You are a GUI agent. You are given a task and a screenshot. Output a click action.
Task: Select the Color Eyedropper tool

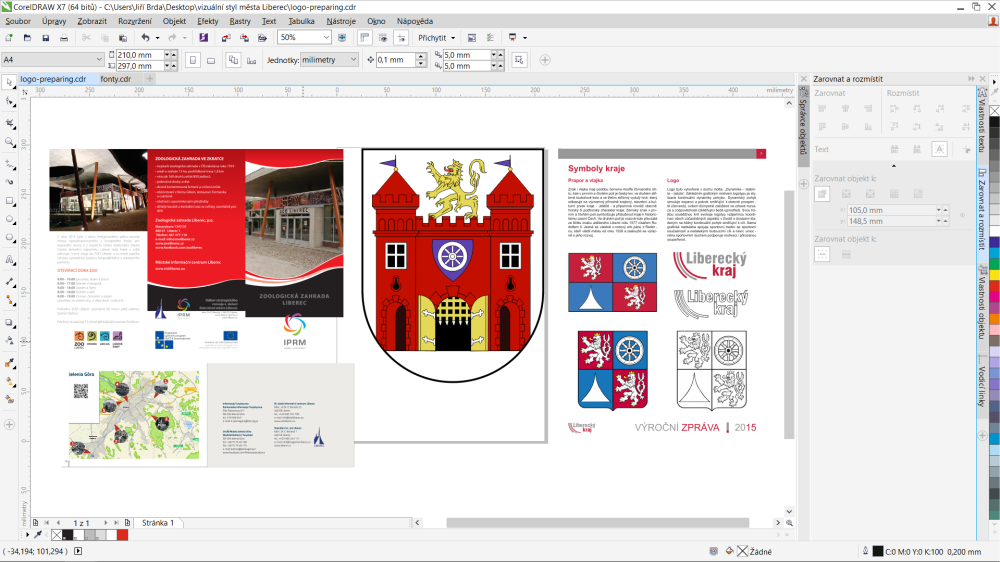pyautogui.click(x=10, y=363)
